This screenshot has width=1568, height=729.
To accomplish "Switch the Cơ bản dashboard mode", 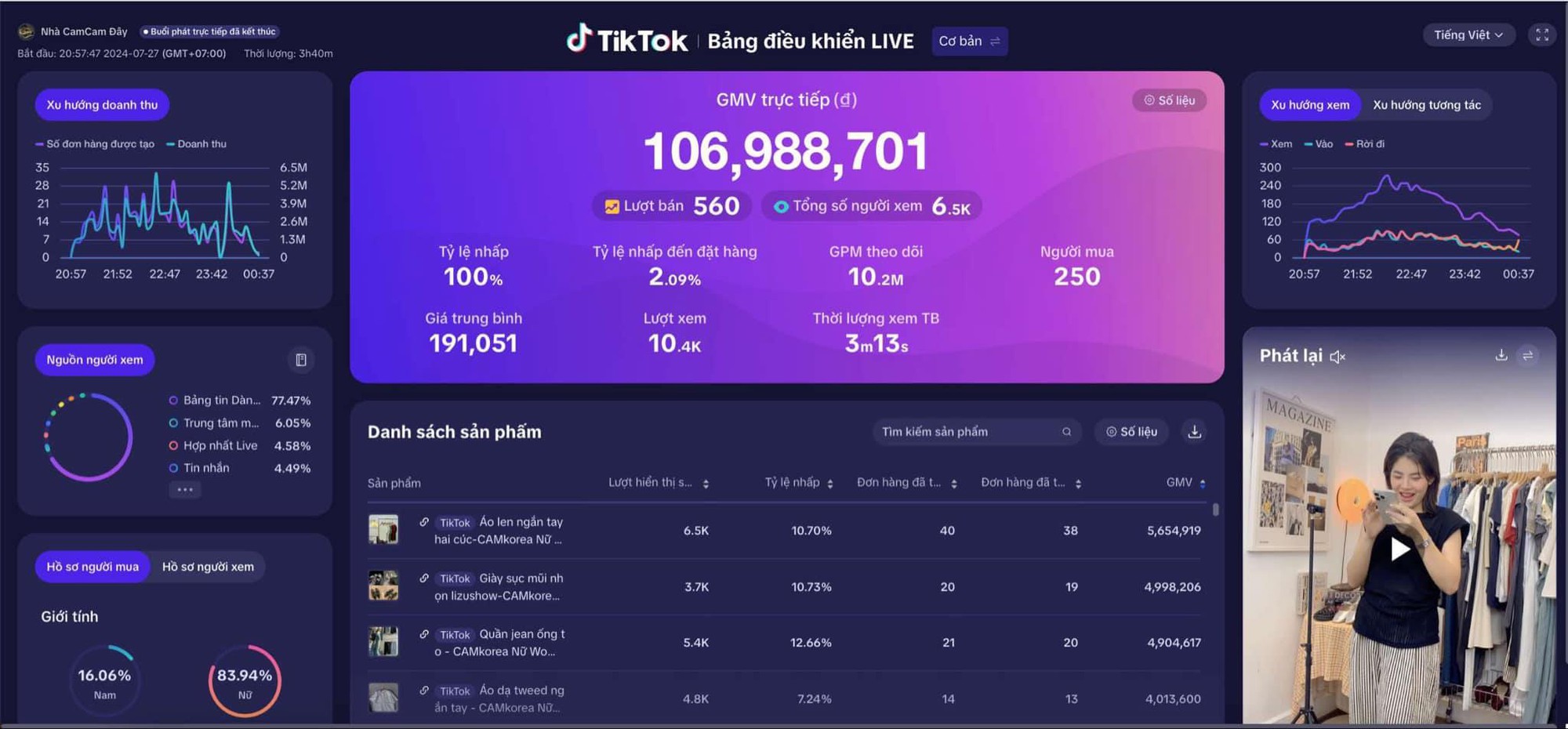I will 970,41.
